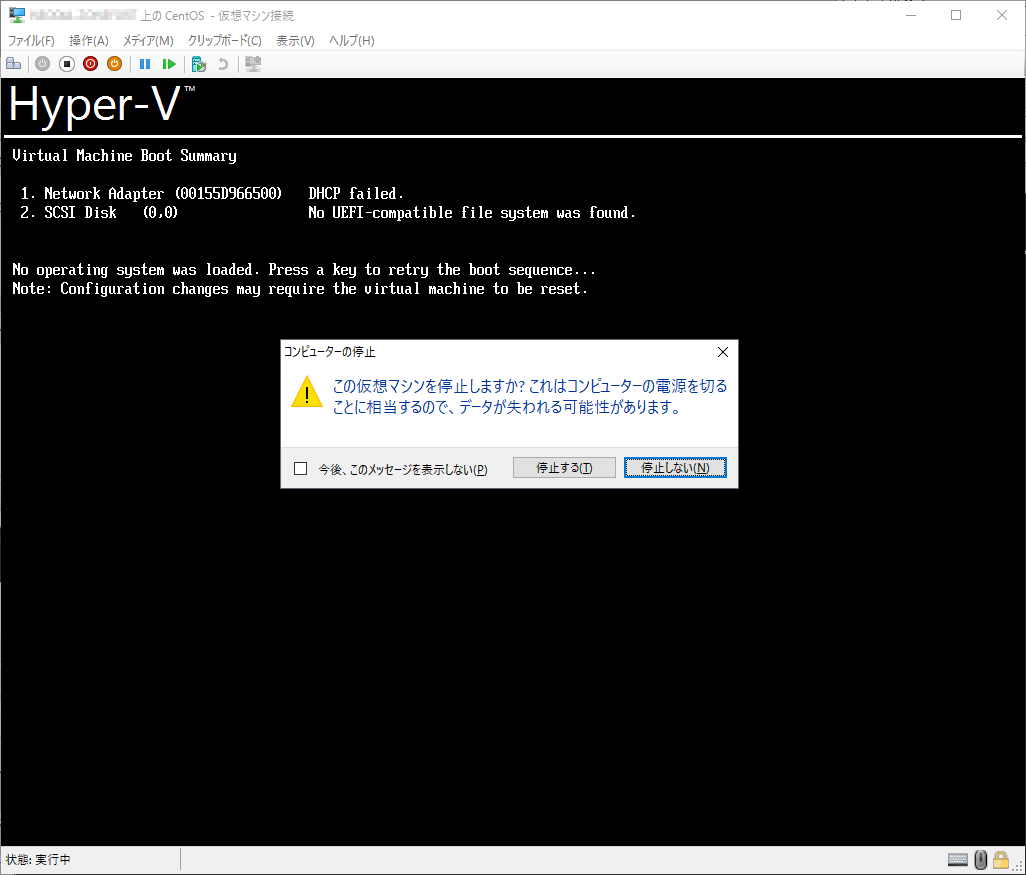Click the 状態: 実行中 status text

tap(38, 860)
